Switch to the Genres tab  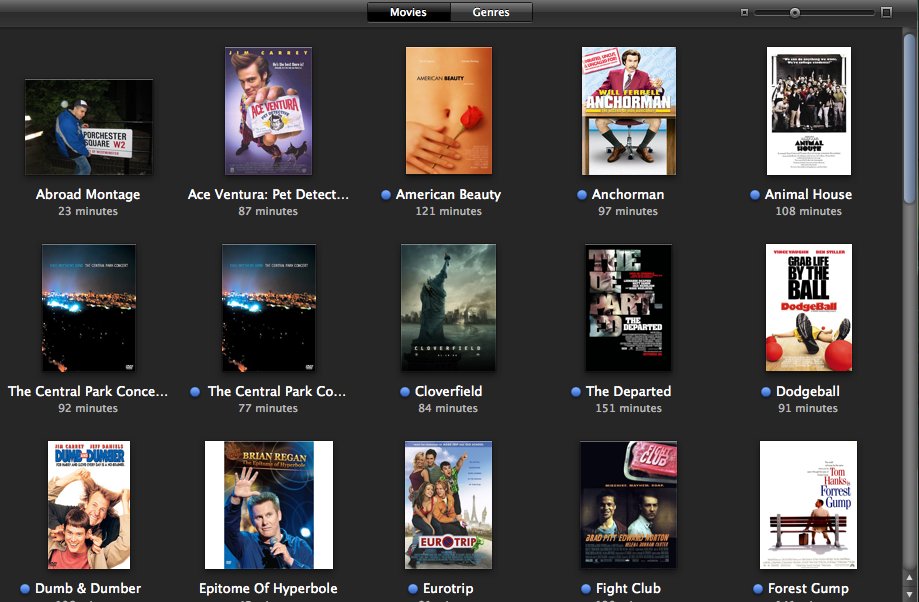point(491,12)
